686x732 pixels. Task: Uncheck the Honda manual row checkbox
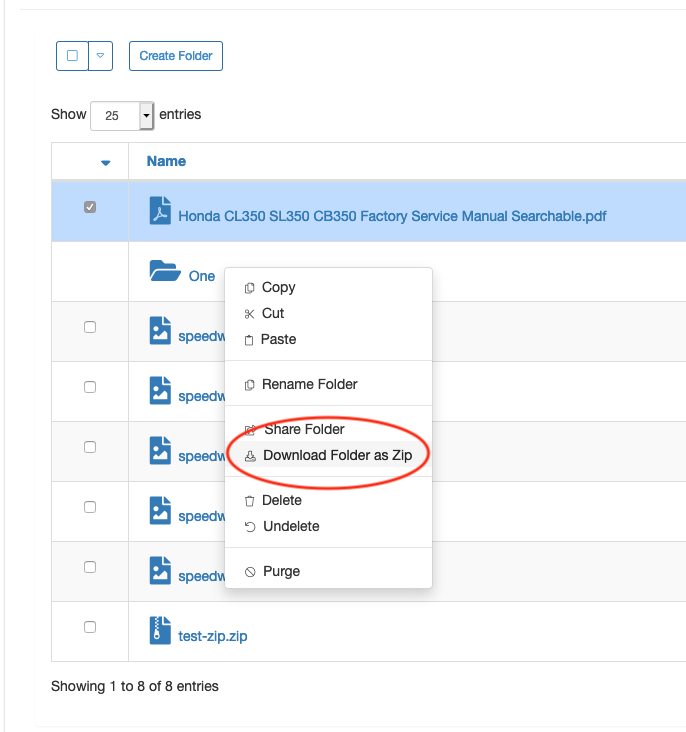click(90, 207)
